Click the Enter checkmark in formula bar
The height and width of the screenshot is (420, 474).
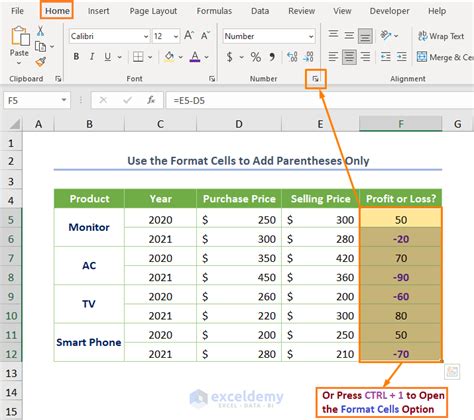[127, 100]
